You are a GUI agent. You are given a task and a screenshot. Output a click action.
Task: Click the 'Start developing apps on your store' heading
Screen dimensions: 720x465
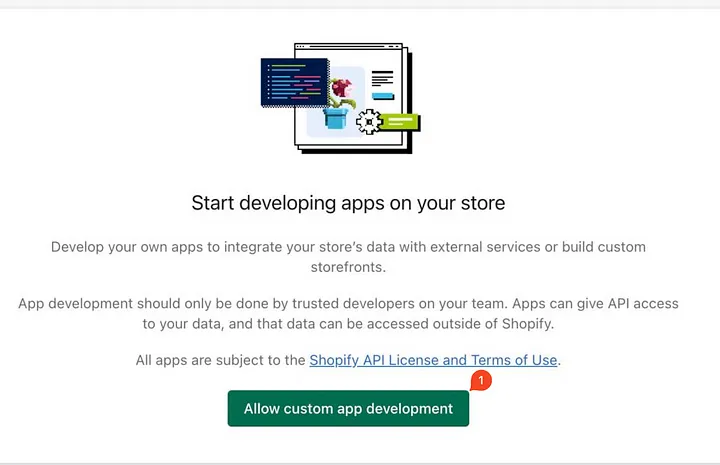click(x=348, y=203)
